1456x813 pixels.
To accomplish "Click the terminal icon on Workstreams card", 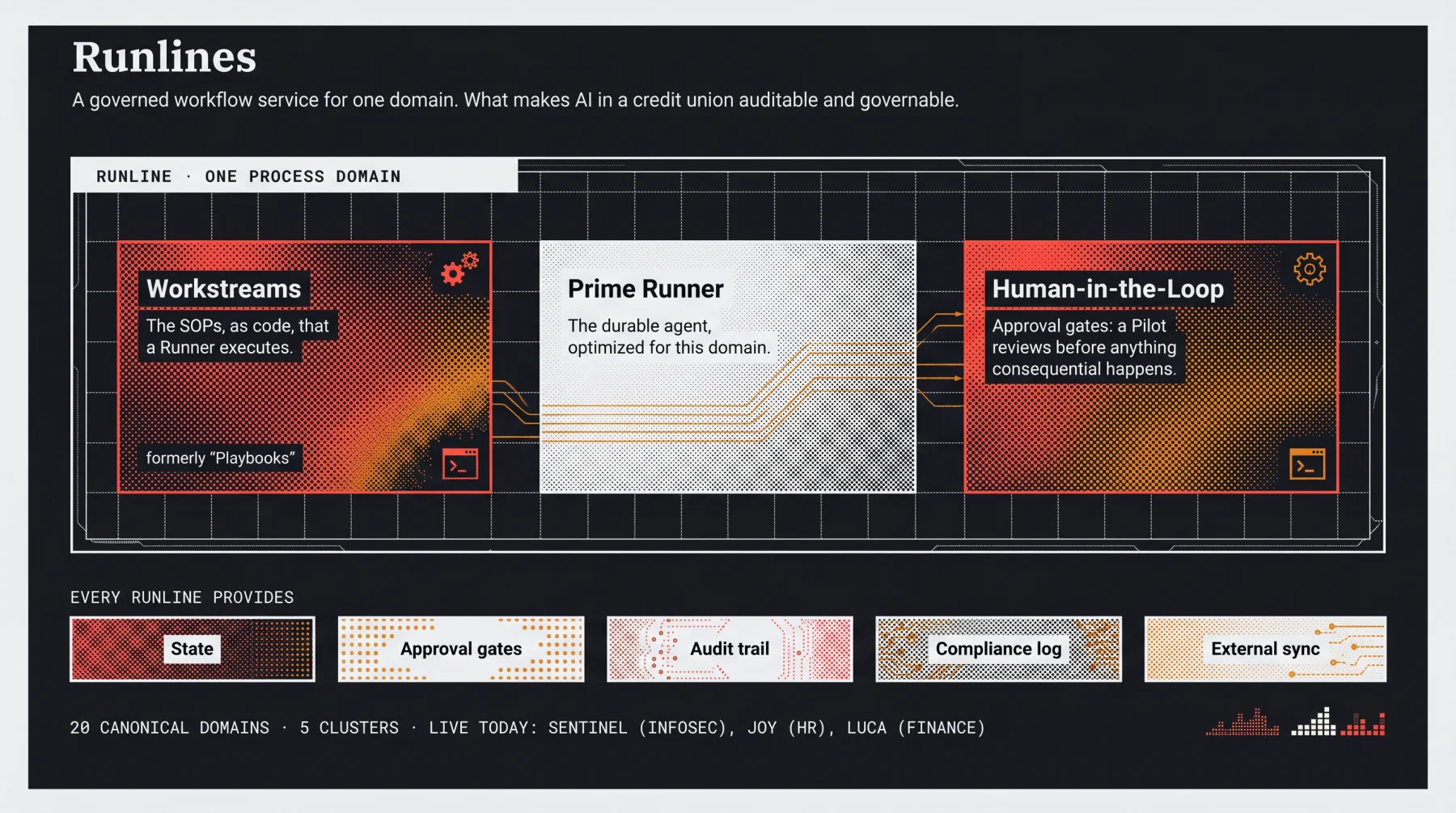I will pyautogui.click(x=460, y=464).
